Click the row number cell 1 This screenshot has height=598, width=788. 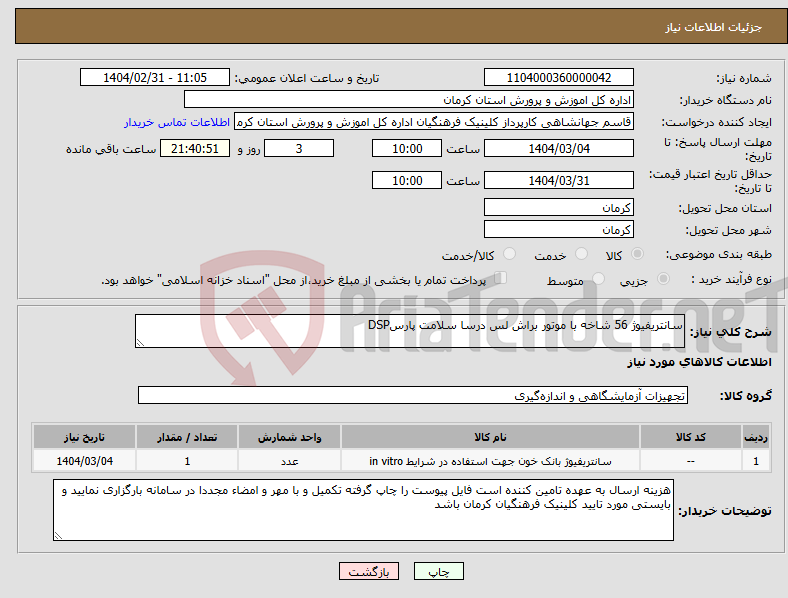[x=756, y=461]
